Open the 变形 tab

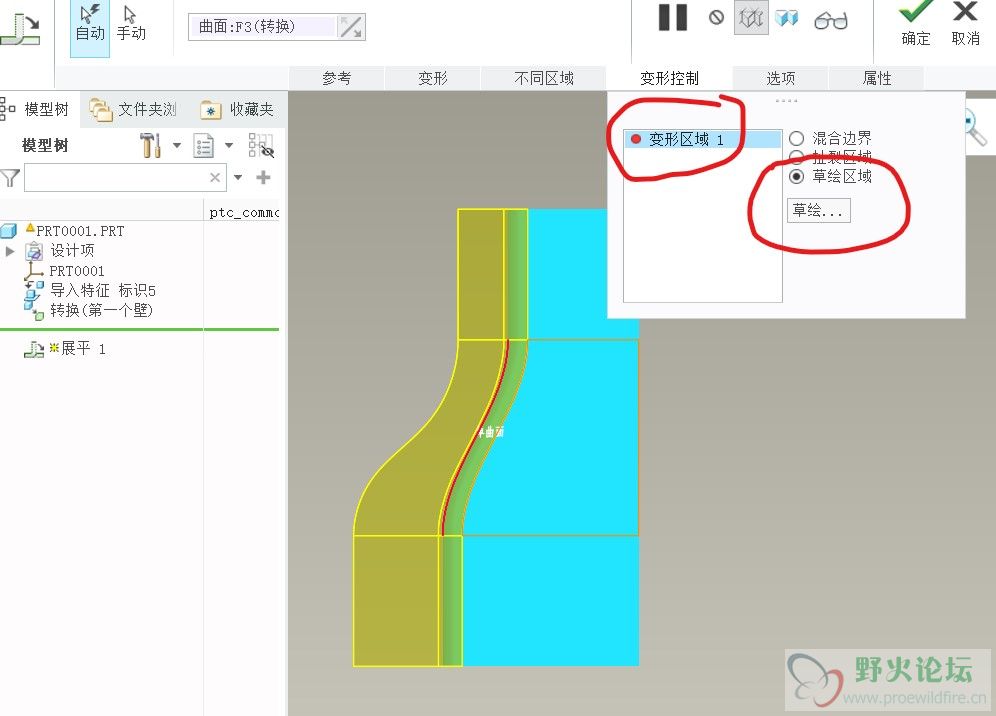(x=433, y=78)
